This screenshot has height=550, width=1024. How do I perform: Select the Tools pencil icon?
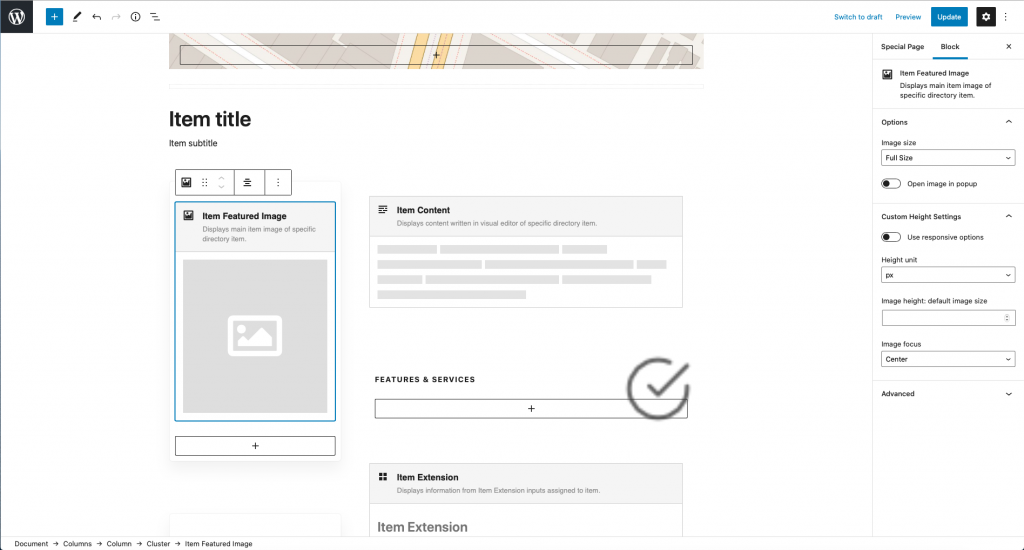coord(76,16)
